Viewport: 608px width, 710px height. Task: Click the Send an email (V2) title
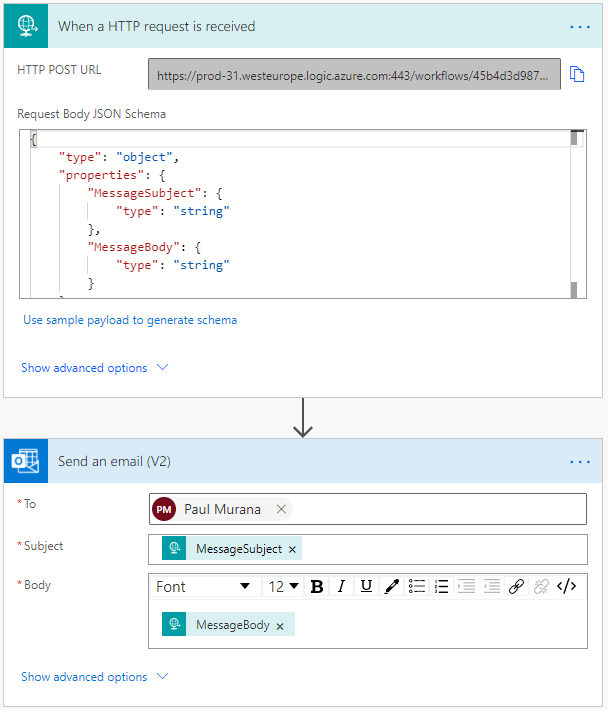point(115,461)
